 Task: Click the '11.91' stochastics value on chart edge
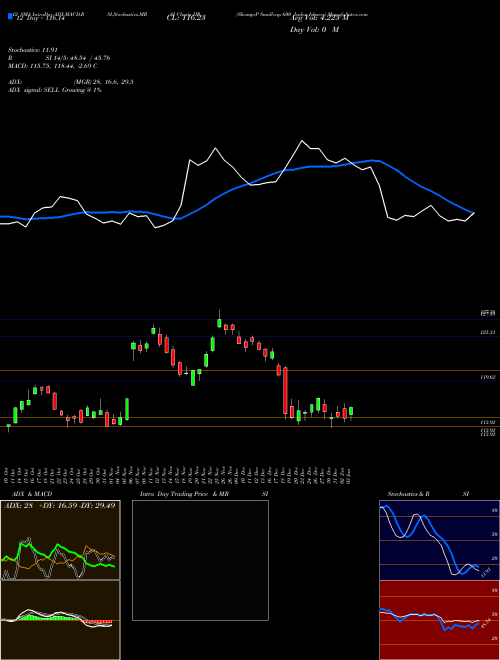(x=486, y=573)
